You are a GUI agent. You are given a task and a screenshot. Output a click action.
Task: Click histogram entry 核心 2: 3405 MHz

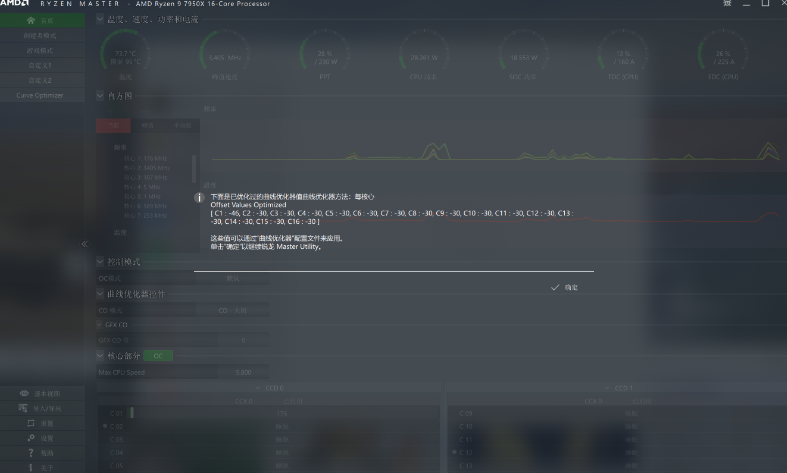pyautogui.click(x=147, y=168)
